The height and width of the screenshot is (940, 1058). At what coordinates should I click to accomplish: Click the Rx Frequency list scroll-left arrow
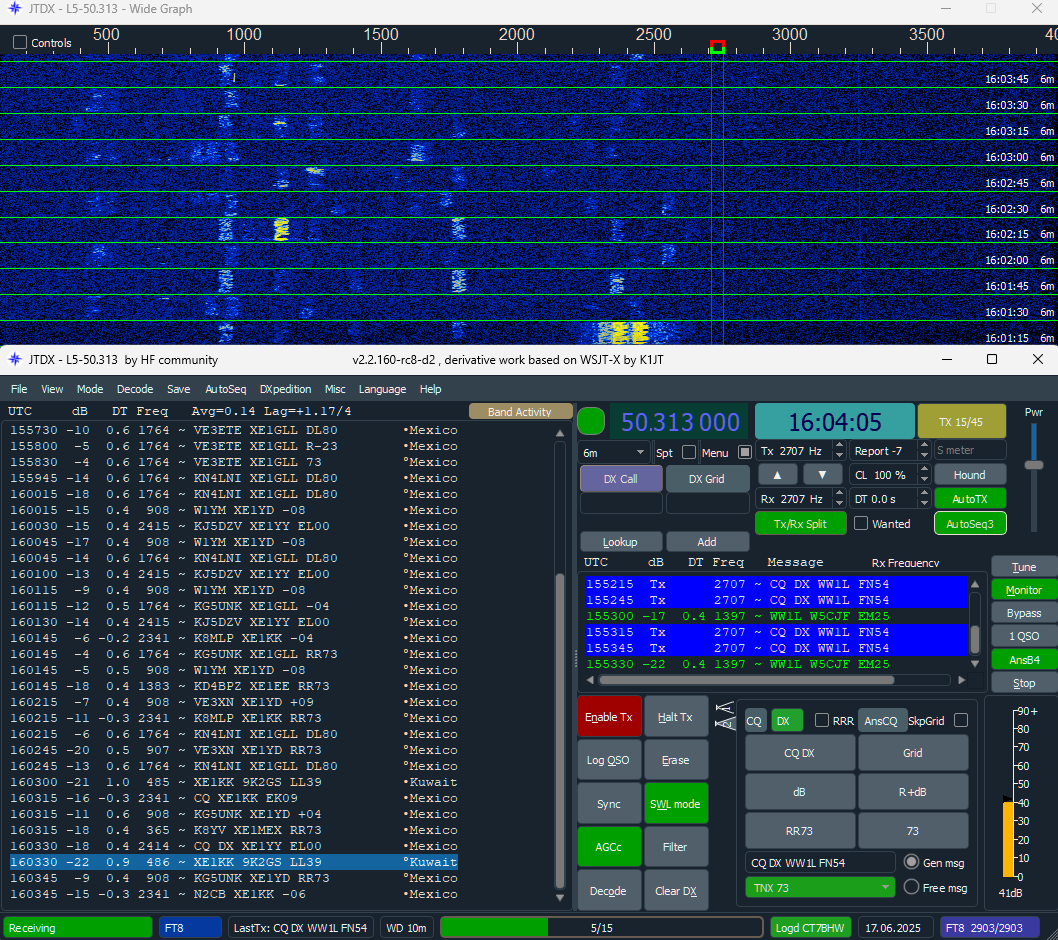[590, 680]
